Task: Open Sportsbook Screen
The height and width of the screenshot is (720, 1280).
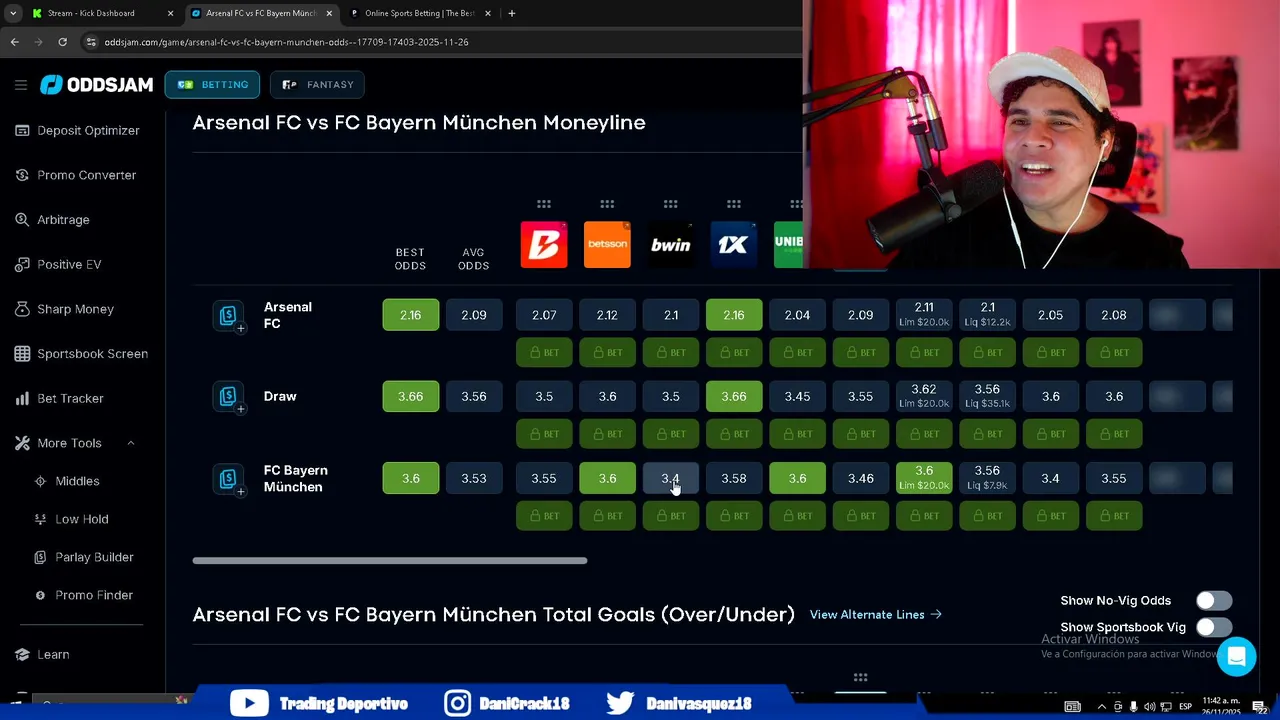Action: coord(81,353)
